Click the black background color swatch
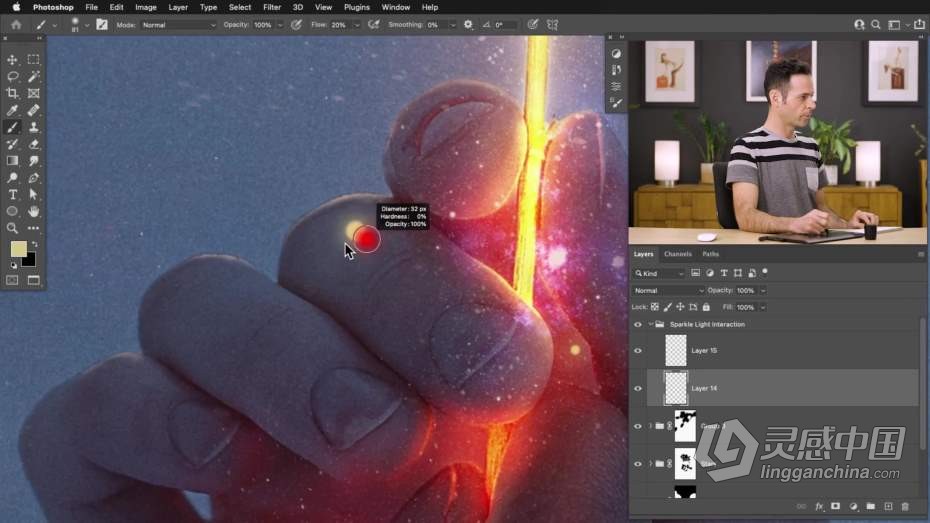Viewport: 930px width, 523px height. [30, 260]
